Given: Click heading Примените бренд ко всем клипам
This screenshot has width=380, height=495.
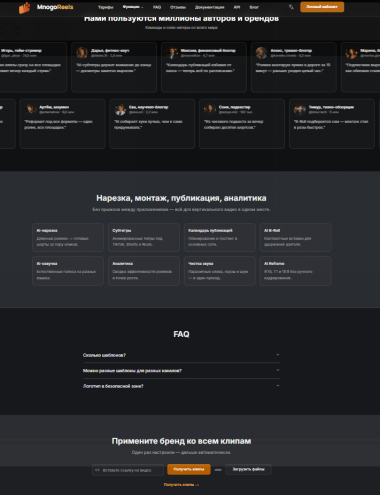Looking at the screenshot, I should tap(181, 441).
